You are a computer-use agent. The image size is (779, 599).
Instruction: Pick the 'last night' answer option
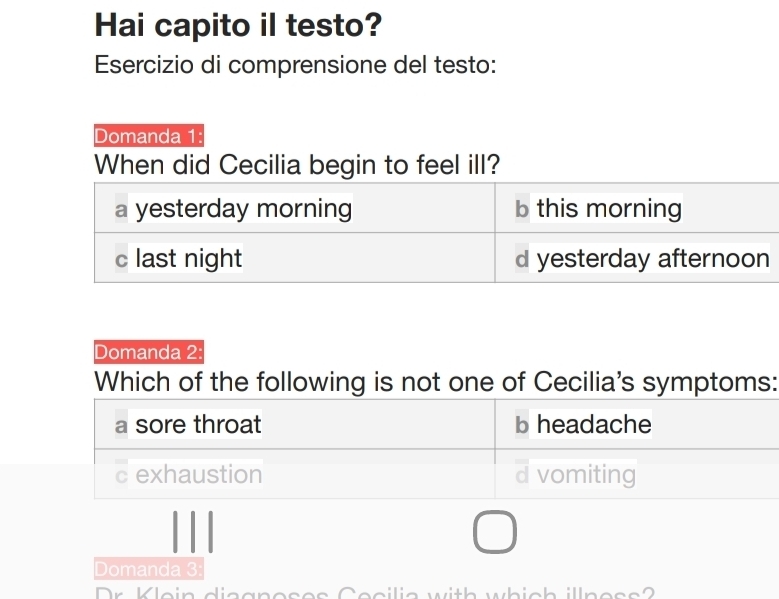(189, 259)
